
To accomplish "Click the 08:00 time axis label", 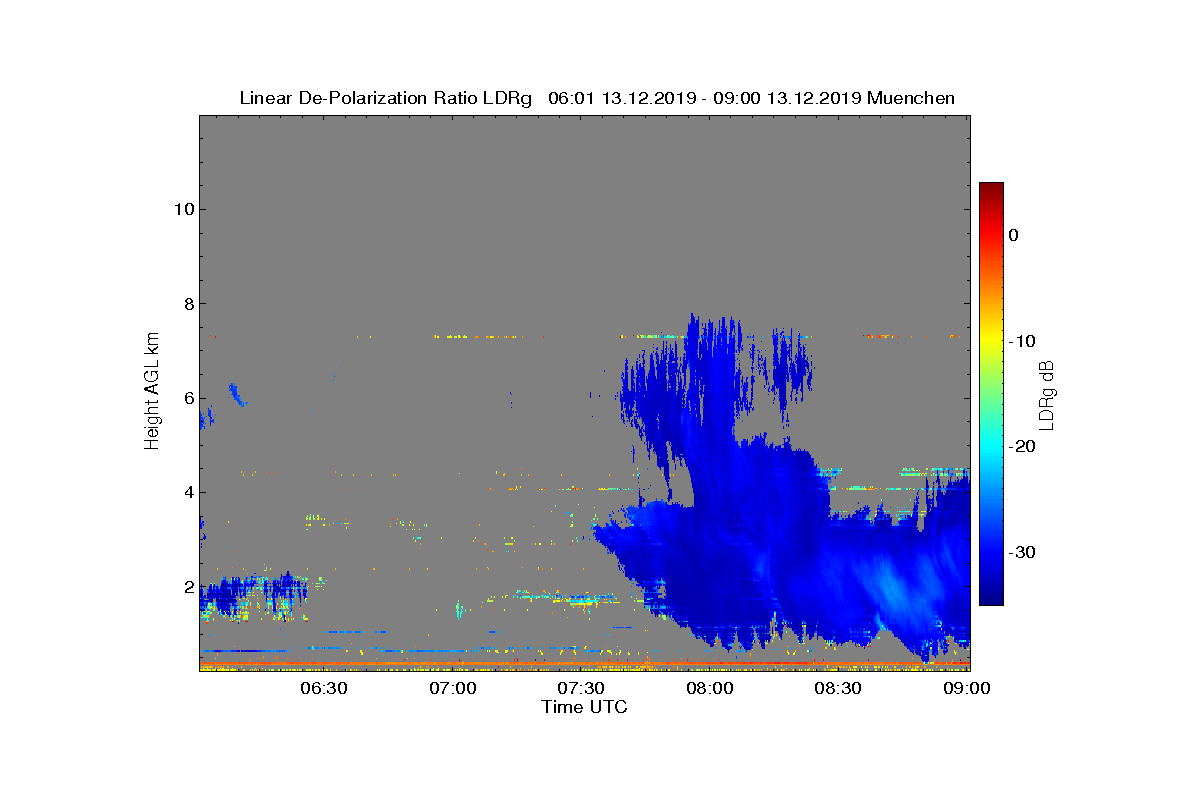I will 710,689.
